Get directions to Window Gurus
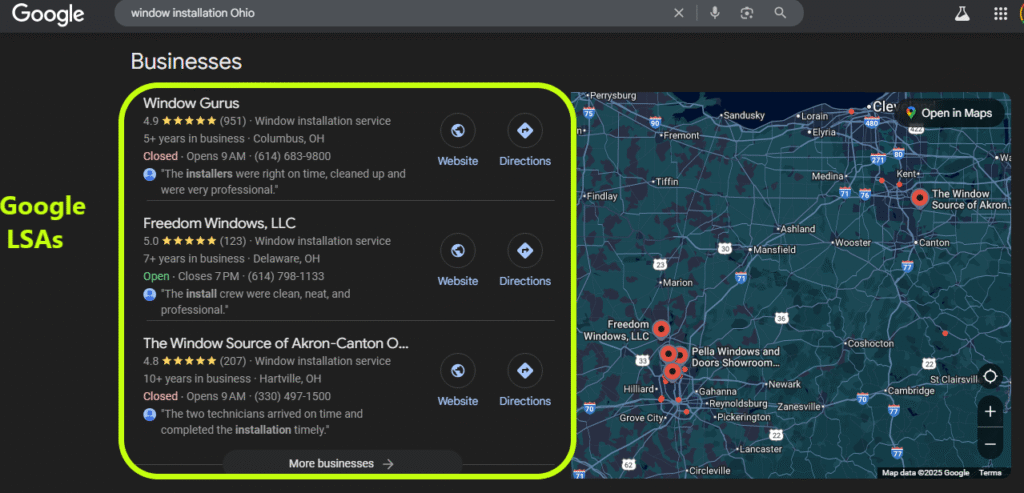Screen dimensions: 1024x493 point(525,142)
